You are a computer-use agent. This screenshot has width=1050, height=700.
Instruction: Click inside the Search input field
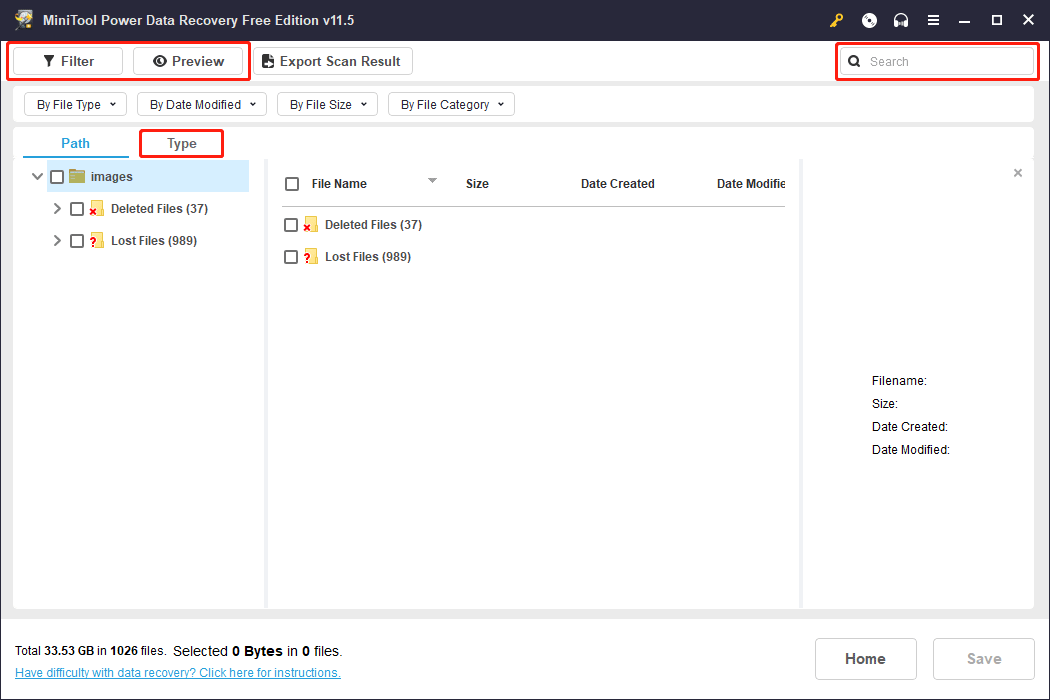[x=940, y=61]
